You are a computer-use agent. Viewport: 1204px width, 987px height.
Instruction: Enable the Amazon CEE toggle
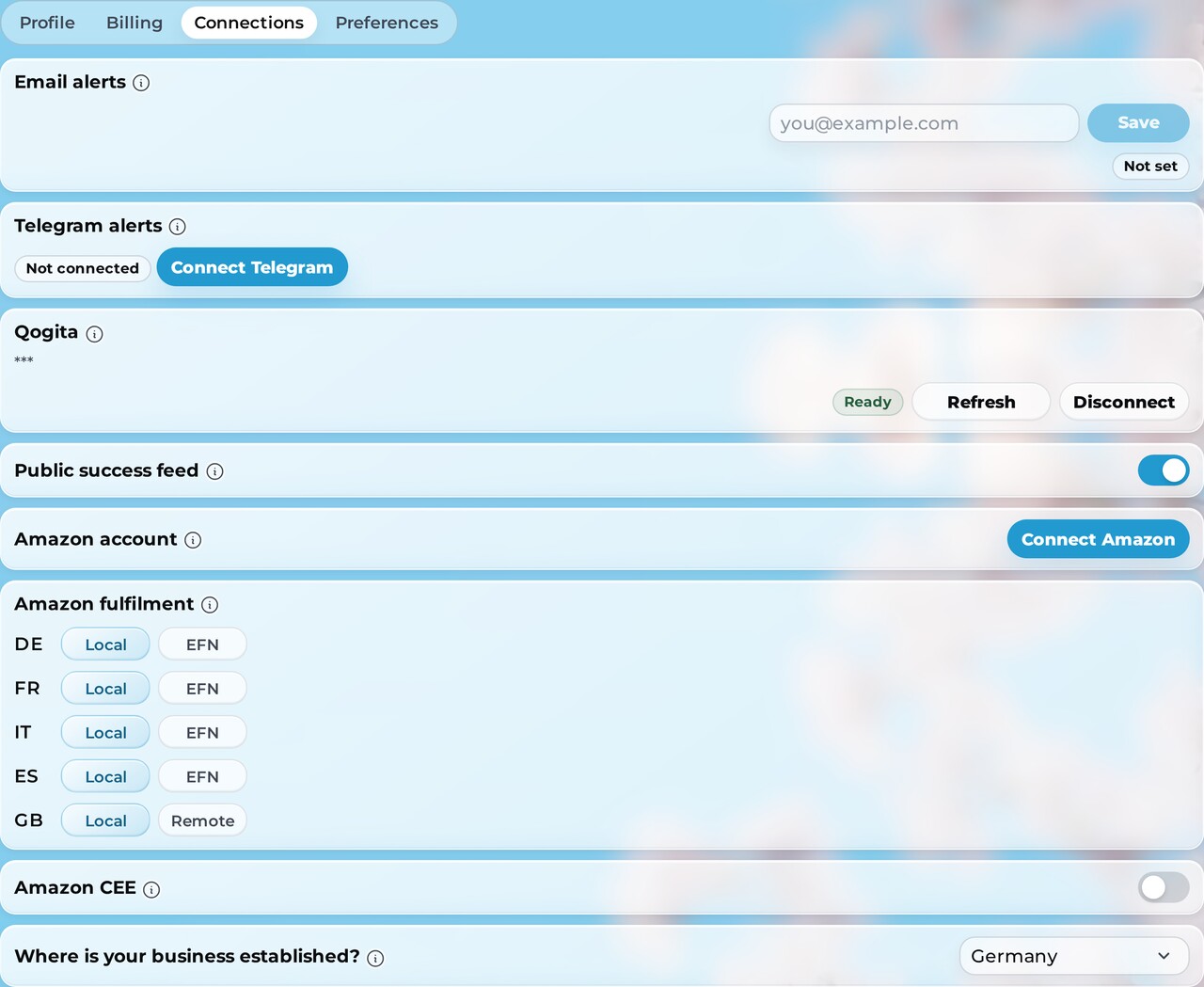coord(1164,887)
